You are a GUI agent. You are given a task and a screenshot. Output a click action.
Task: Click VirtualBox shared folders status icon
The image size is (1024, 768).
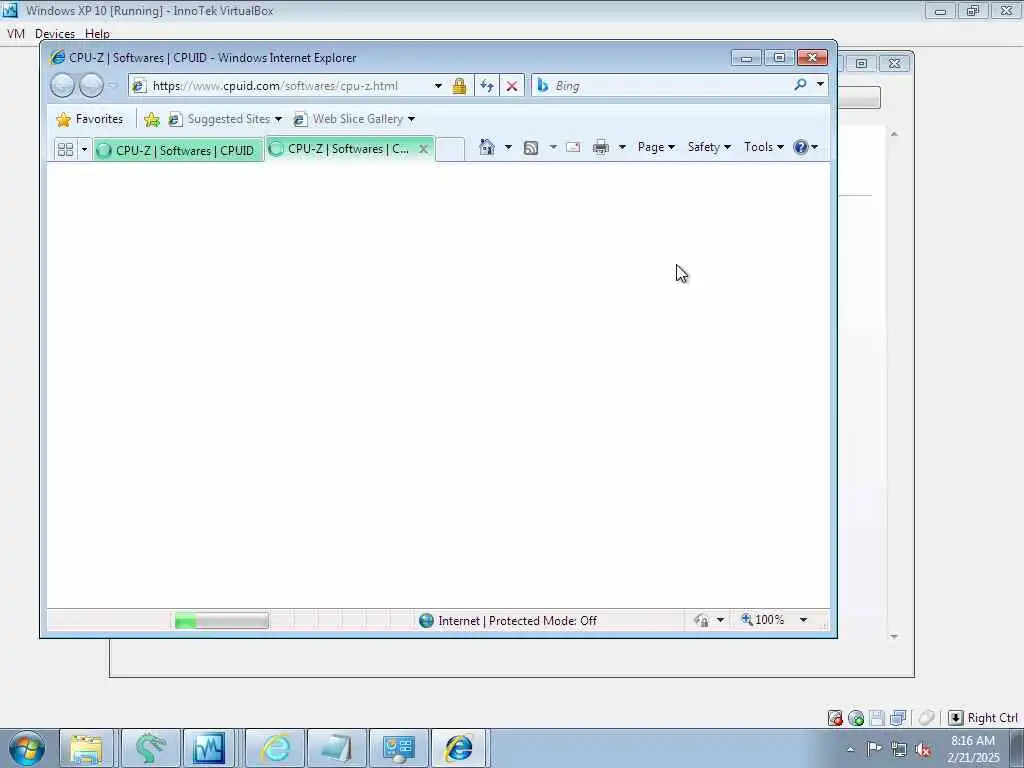pyautogui.click(x=899, y=718)
